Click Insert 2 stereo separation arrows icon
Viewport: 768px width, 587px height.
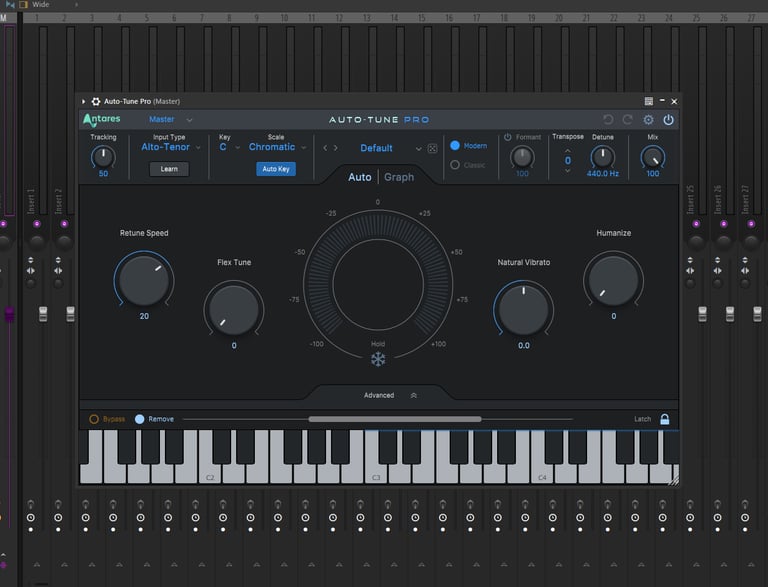coord(58,270)
